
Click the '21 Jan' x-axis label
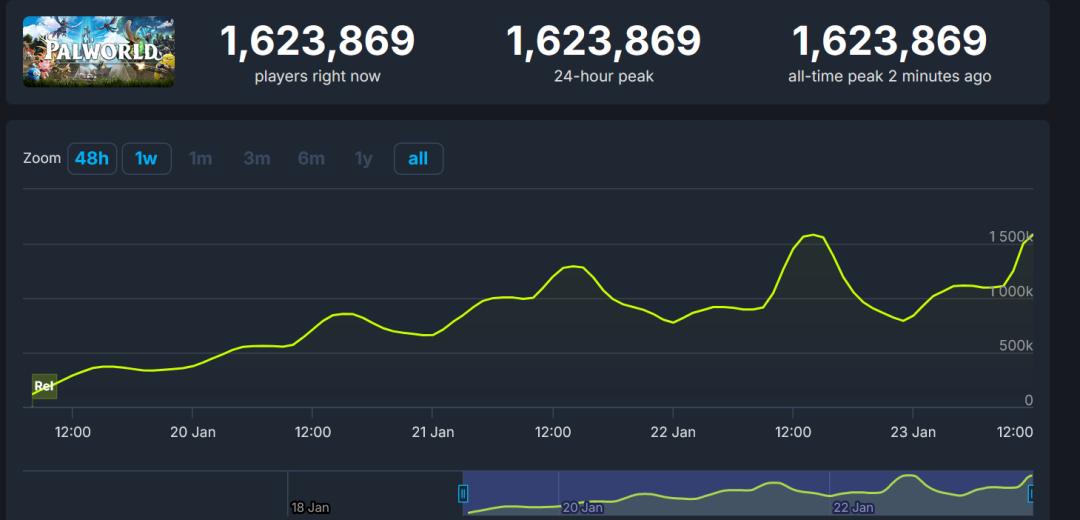pyautogui.click(x=433, y=432)
